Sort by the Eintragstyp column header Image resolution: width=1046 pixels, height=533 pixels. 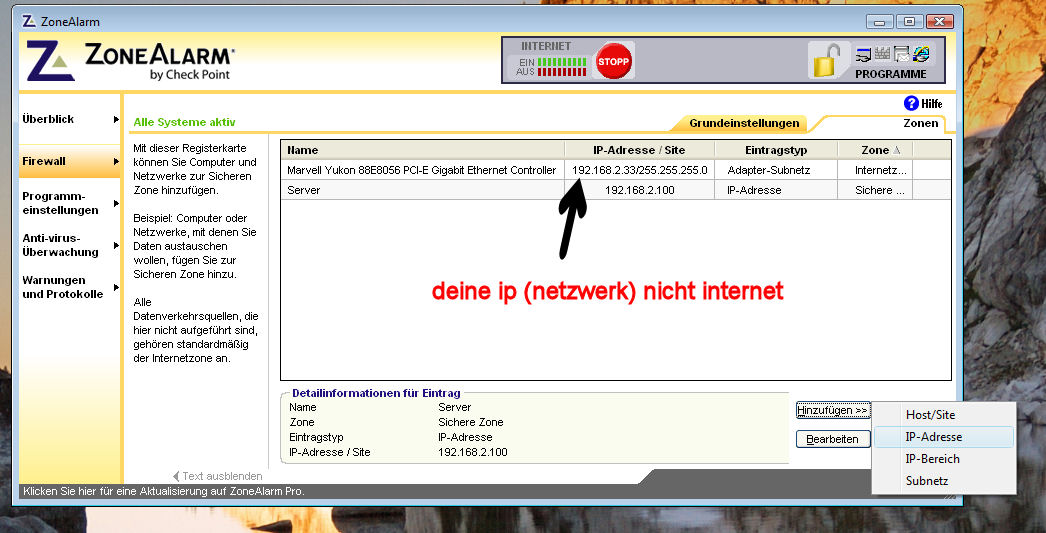point(776,150)
